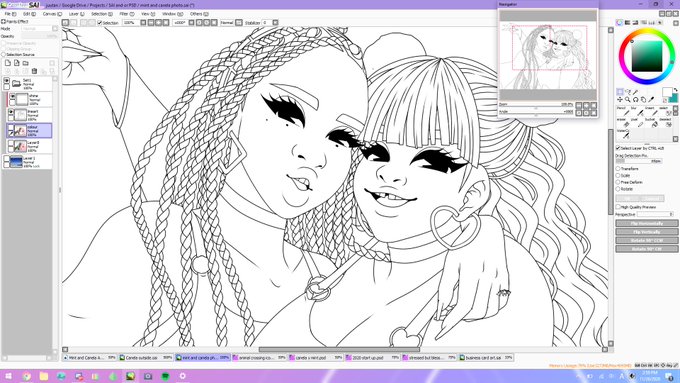Expand the Paints Effect section
680x383 pixels.
pyautogui.click(x=3, y=21)
